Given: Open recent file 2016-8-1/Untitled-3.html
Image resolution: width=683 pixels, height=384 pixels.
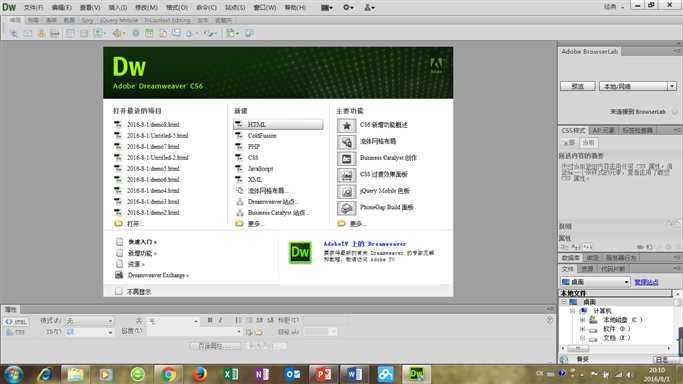Looking at the screenshot, I should pos(157,136).
